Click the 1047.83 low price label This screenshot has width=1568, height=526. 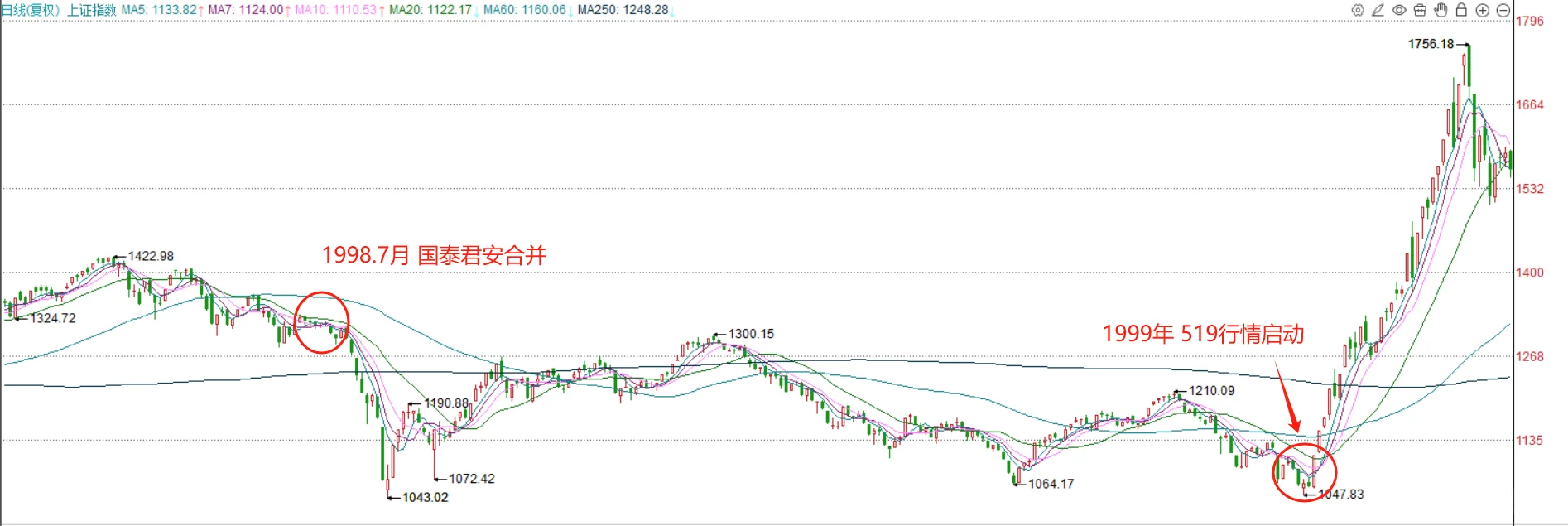pos(1341,494)
